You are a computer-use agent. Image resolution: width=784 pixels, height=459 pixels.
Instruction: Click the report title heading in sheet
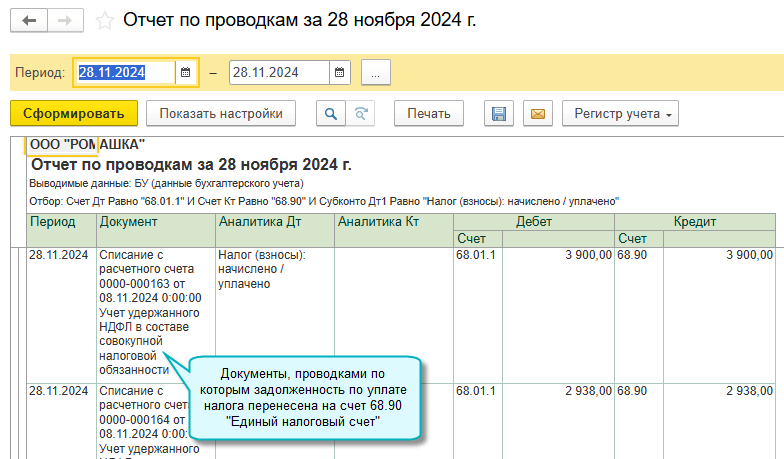click(x=192, y=164)
